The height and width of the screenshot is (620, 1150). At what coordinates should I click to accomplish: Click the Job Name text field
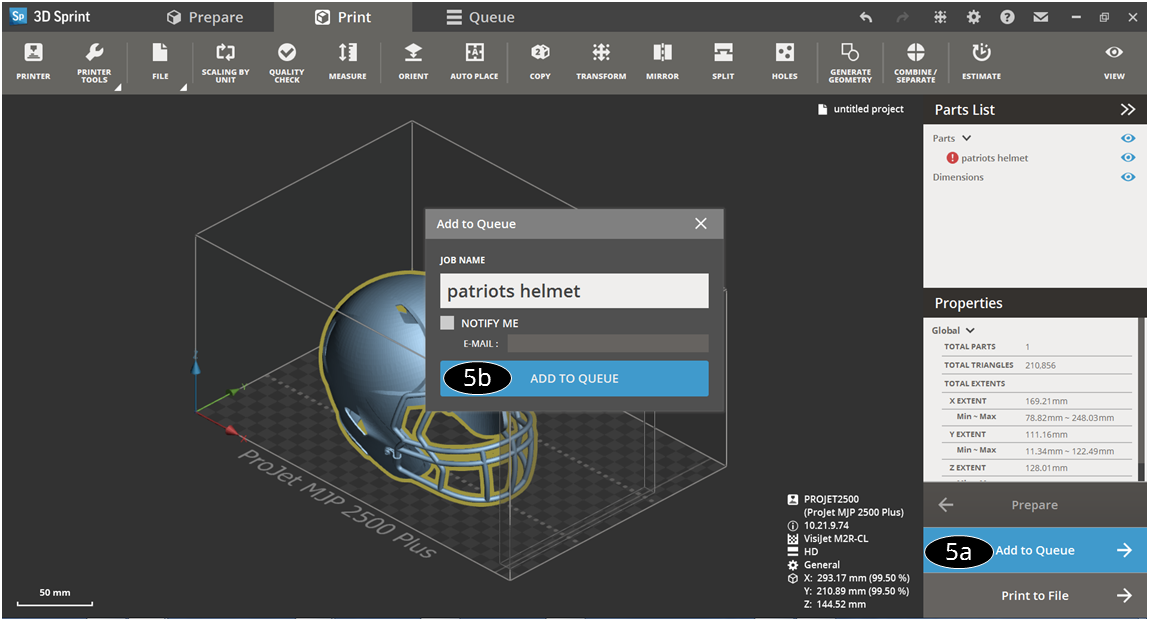[574, 291]
